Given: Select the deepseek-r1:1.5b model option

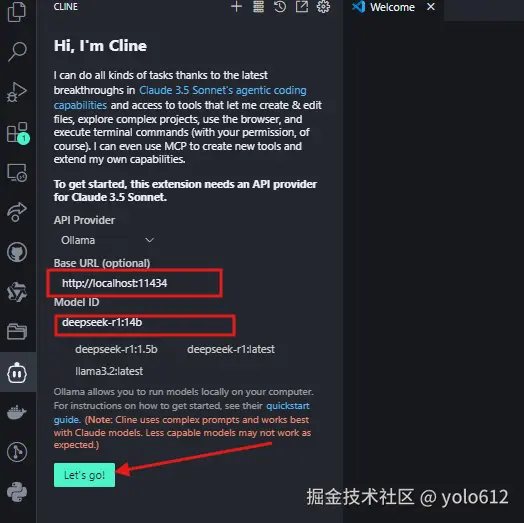Looking at the screenshot, I should (116, 349).
